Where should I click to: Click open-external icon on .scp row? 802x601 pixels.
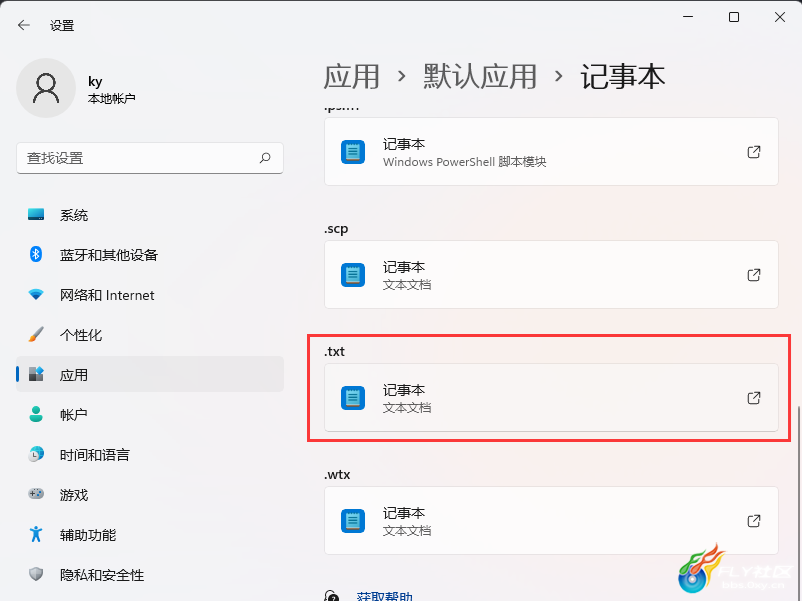tap(754, 275)
